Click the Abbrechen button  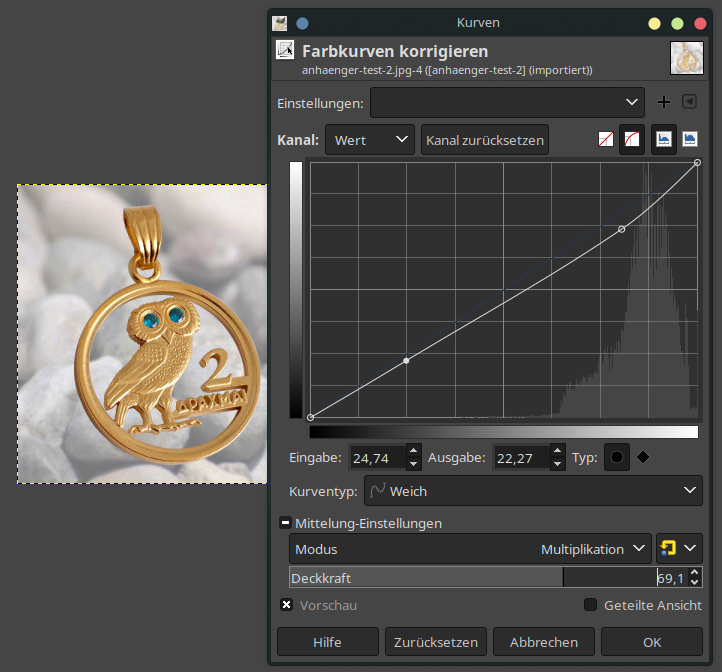coord(544,642)
